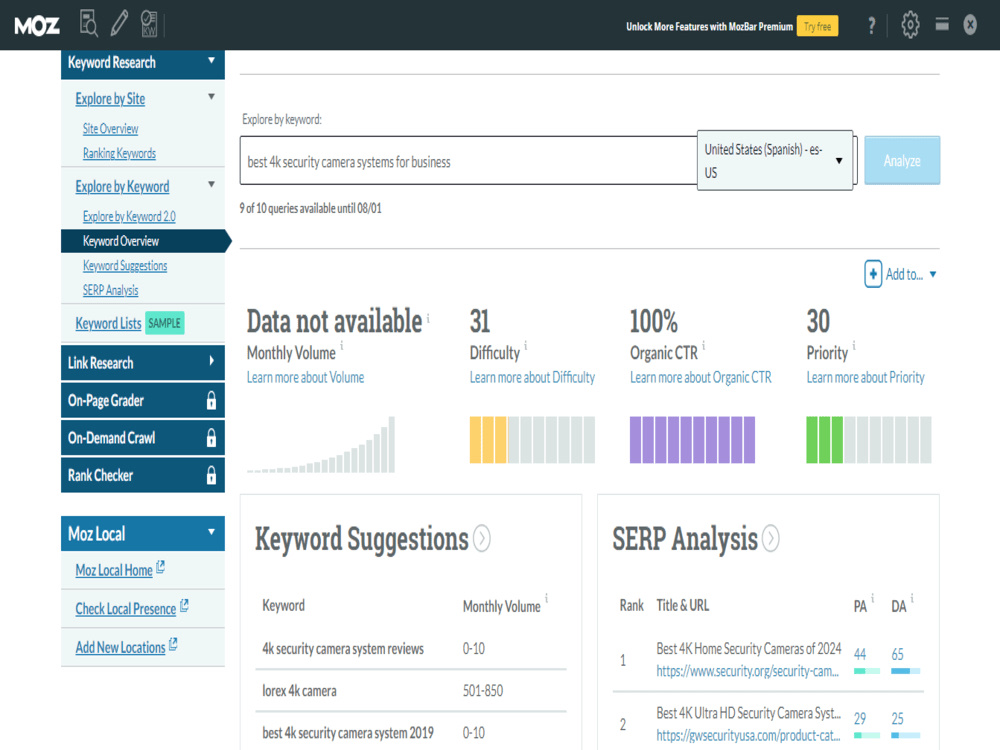Viewport: 1000px width, 750px height.
Task: Open Keyword Suggestions in the sidebar
Action: (x=125, y=266)
